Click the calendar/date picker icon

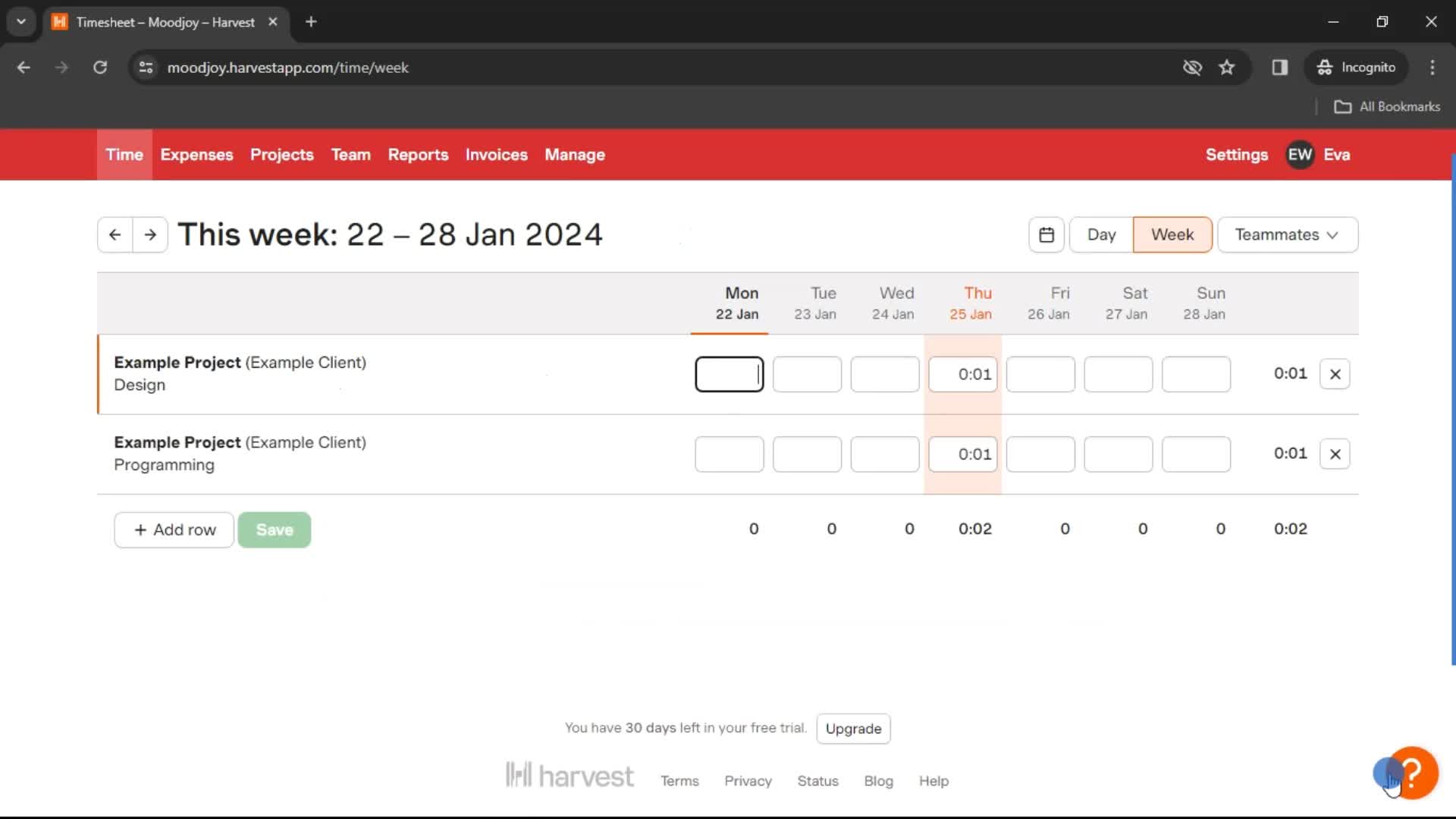click(1046, 234)
